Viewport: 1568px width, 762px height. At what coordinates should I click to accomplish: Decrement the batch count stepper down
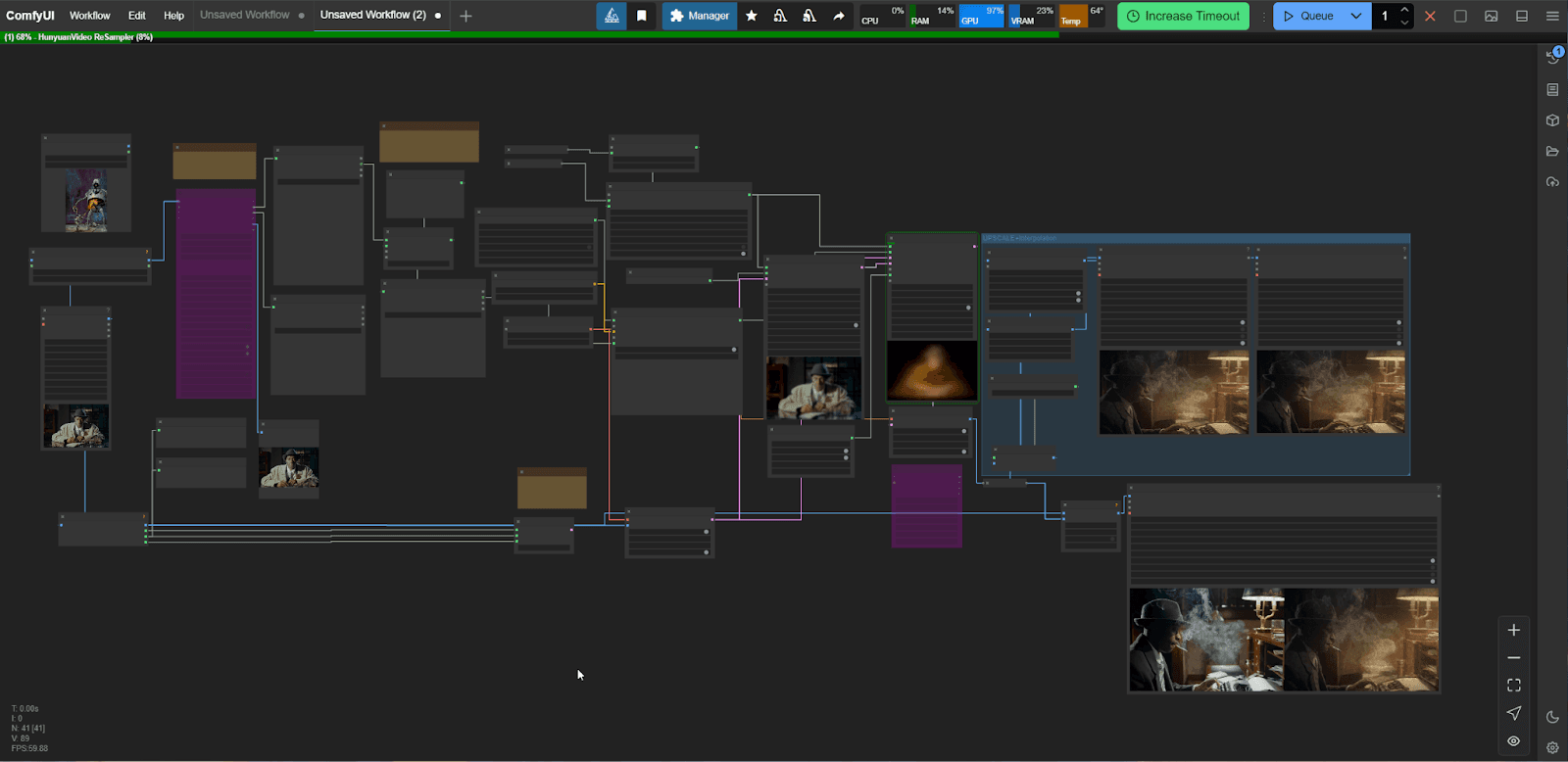[1404, 23]
